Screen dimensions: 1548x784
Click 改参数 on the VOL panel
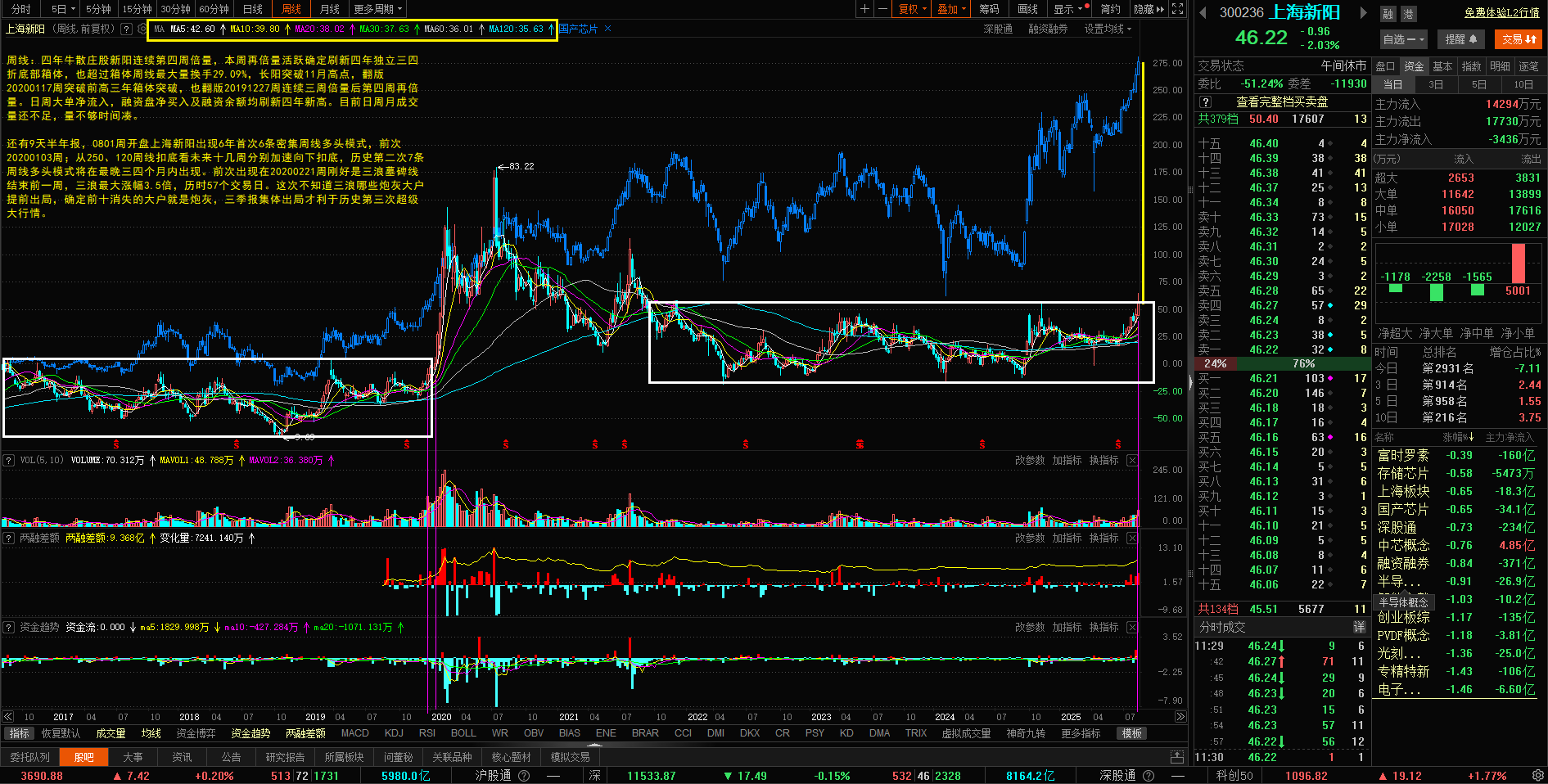[x=1030, y=461]
